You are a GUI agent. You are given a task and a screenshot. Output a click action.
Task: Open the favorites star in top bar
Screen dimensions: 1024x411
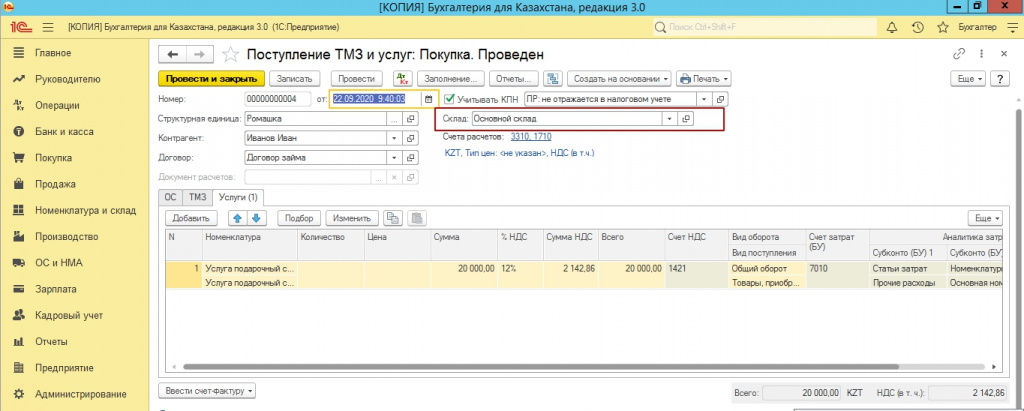click(942, 27)
